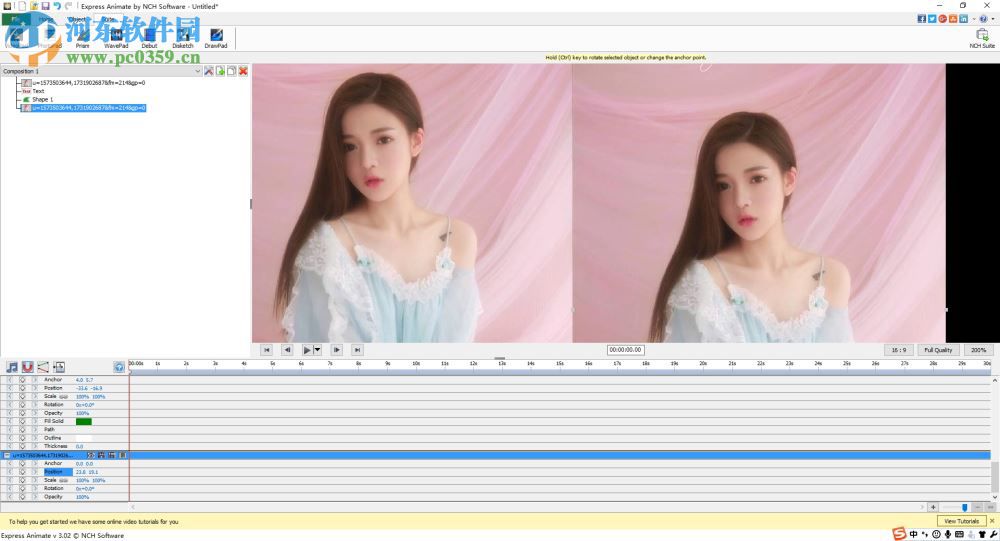Toggle the snap magnet in timeline
The width and height of the screenshot is (1000, 541).
[x=27, y=367]
